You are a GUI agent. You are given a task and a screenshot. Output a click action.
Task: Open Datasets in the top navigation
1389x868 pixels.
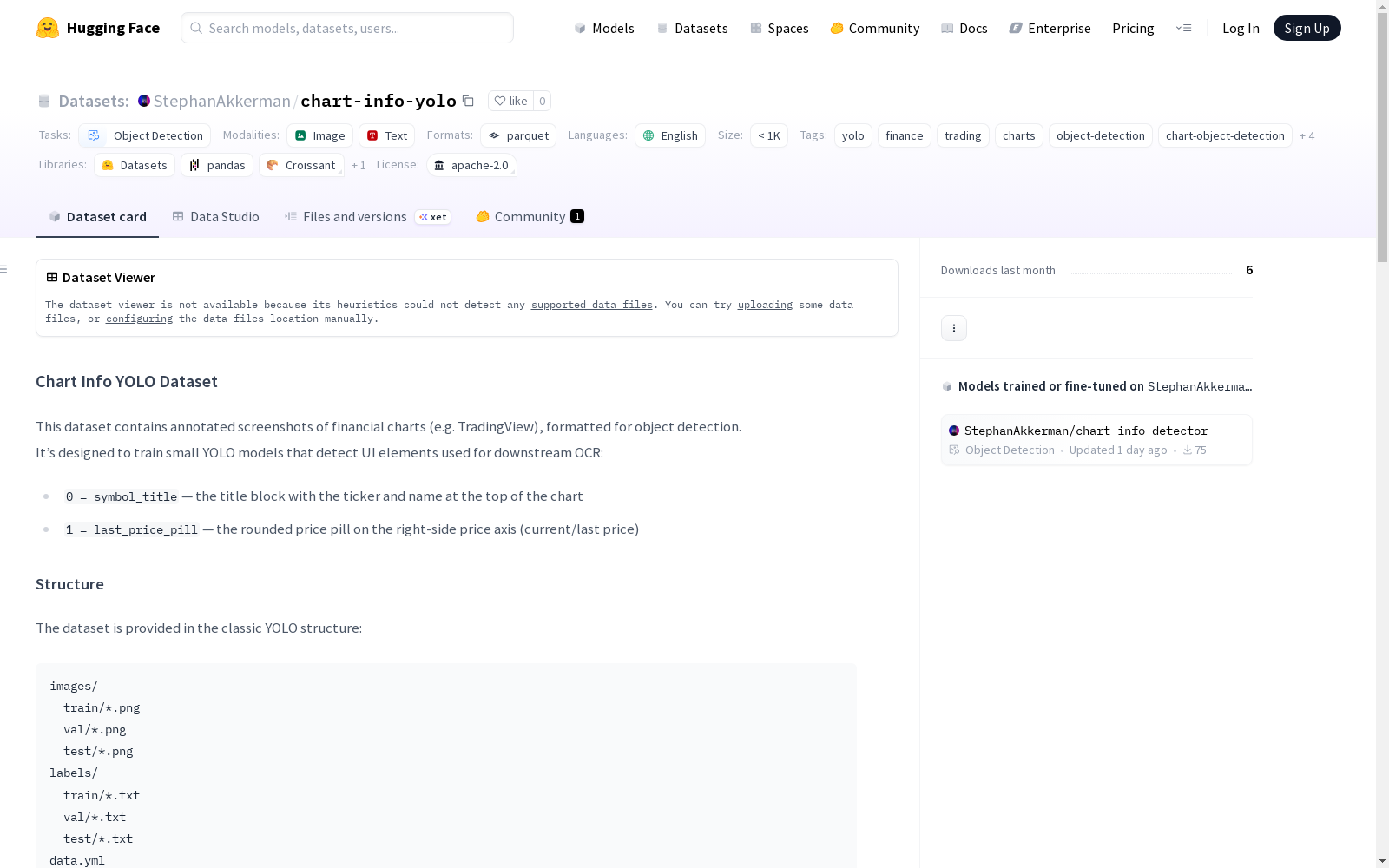[x=692, y=28]
